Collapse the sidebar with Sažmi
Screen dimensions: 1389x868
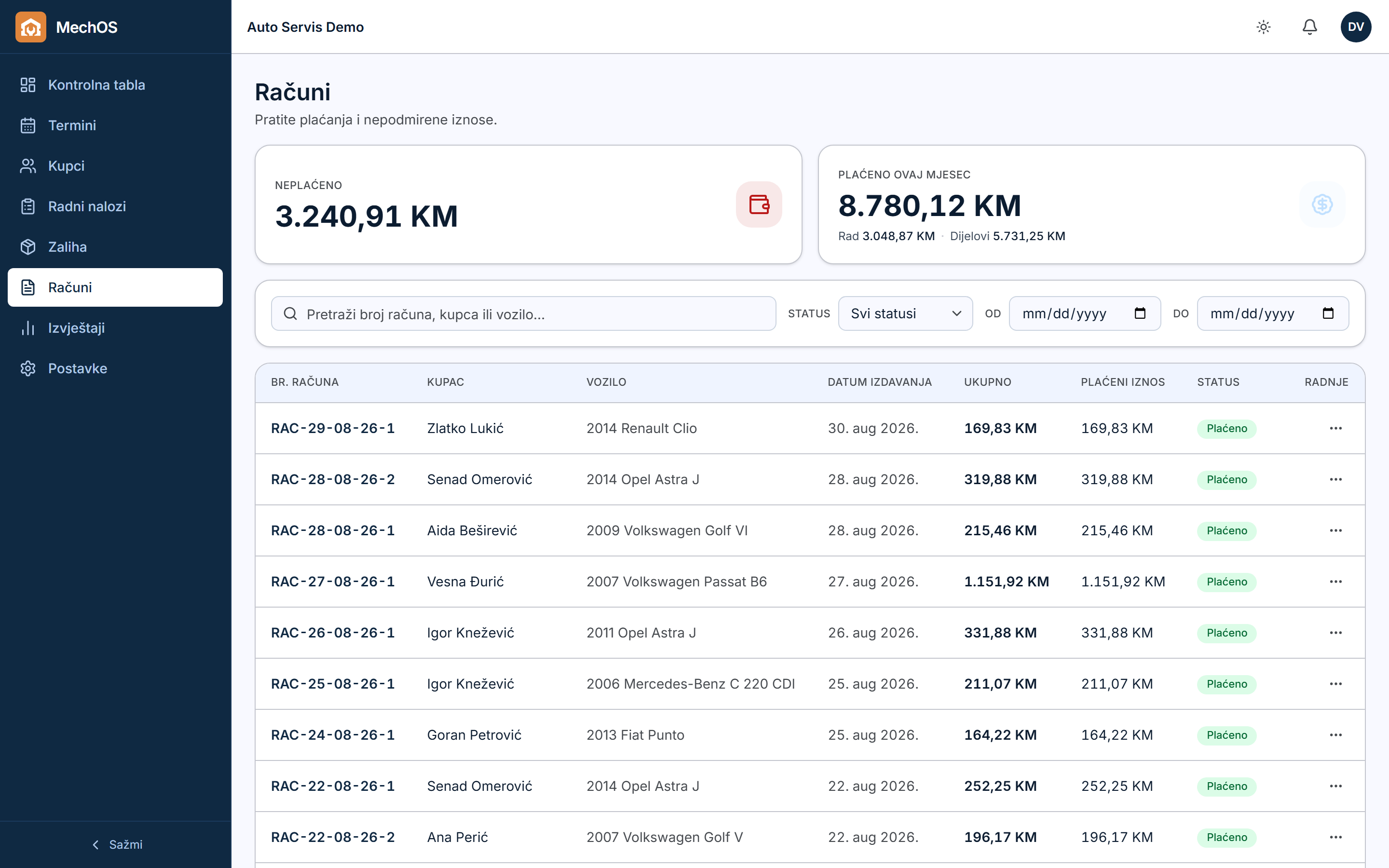117,844
